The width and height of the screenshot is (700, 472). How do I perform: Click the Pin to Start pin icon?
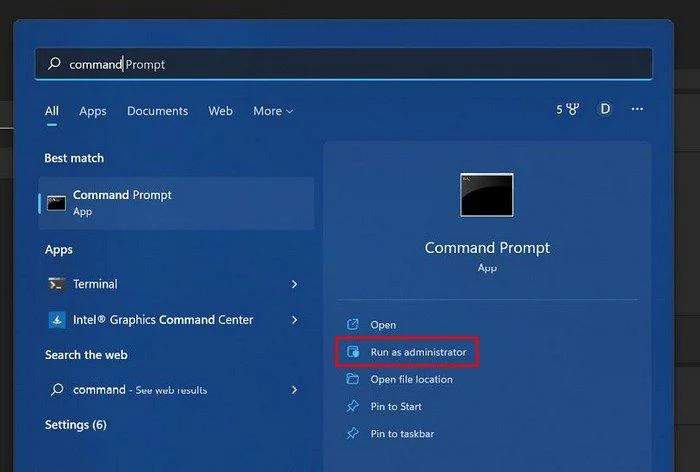[353, 406]
